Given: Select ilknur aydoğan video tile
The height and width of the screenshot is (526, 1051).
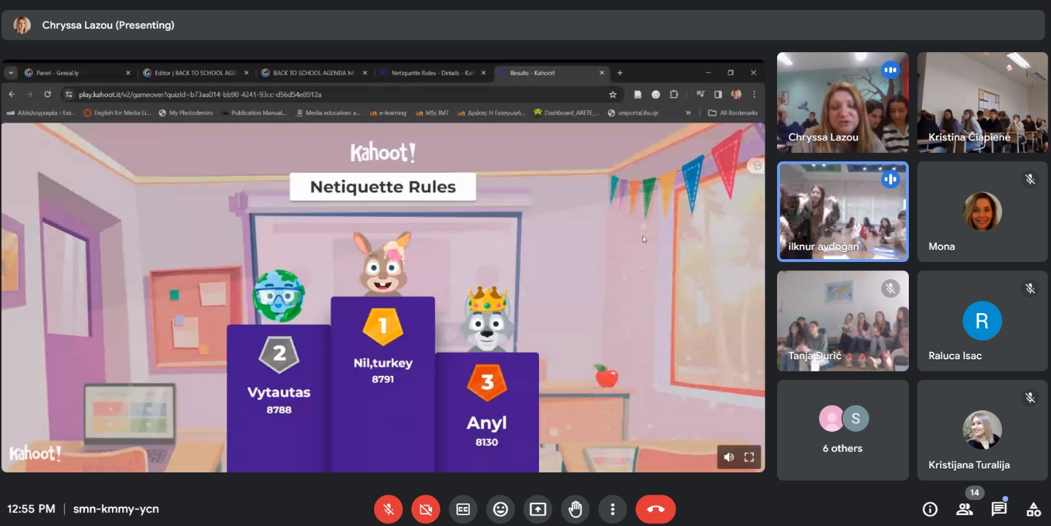Looking at the screenshot, I should coord(843,212).
